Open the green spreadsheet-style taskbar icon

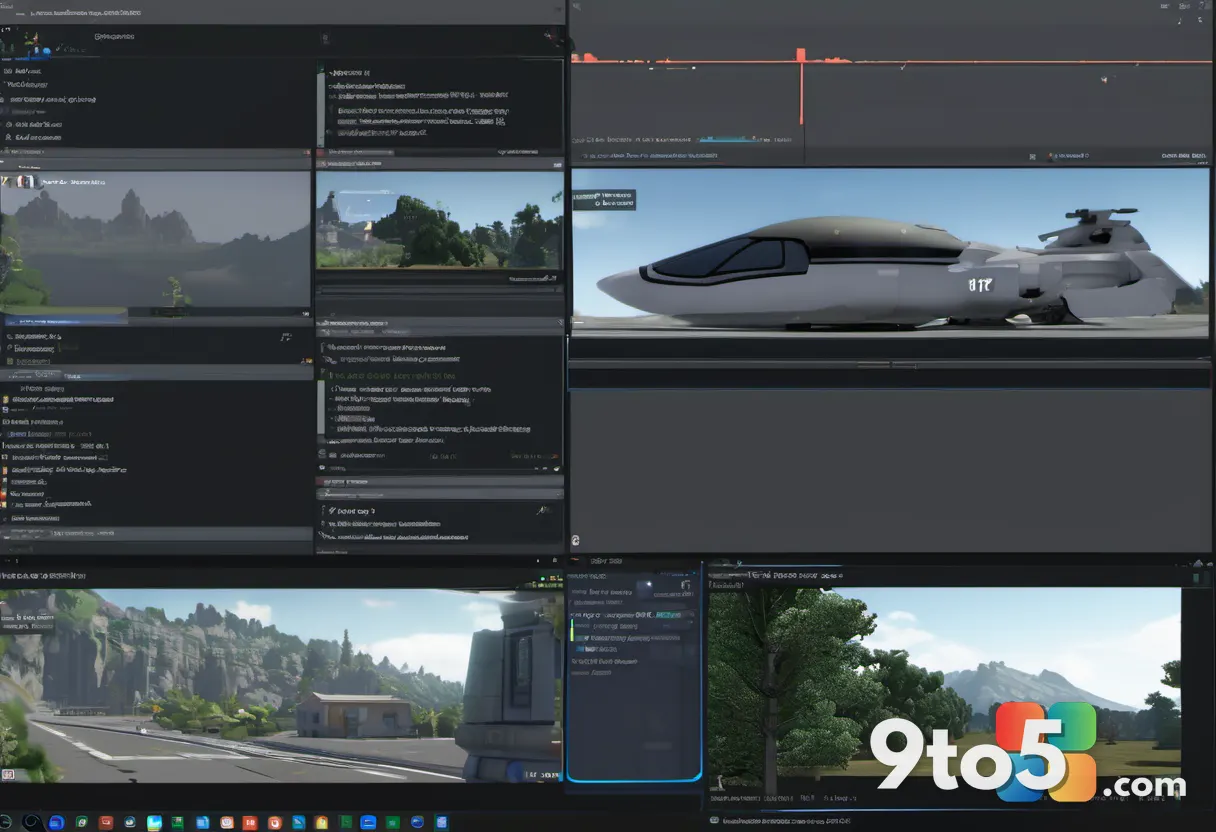point(177,822)
